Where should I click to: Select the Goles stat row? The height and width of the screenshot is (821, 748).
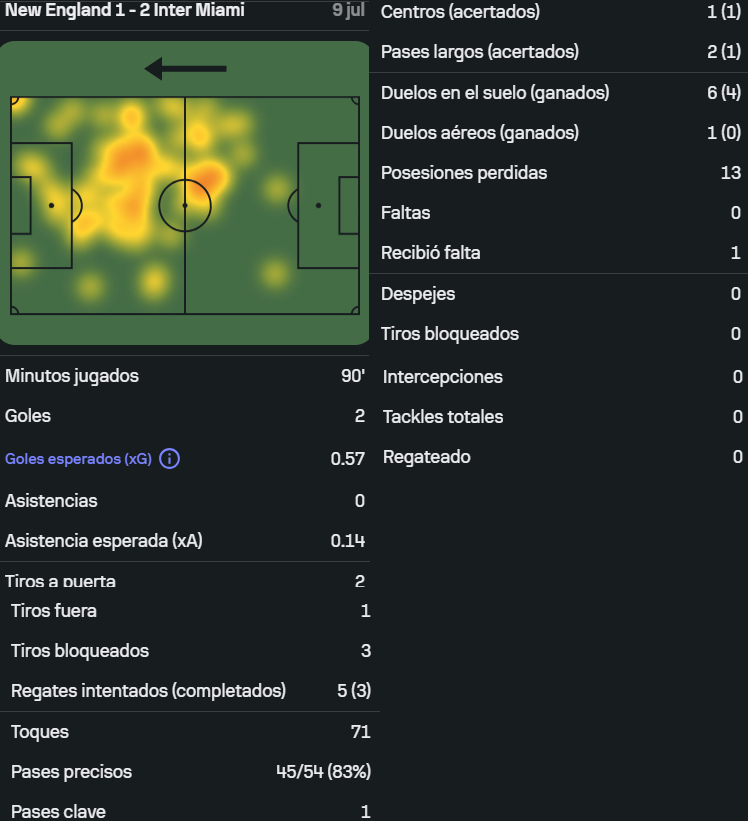tap(185, 416)
